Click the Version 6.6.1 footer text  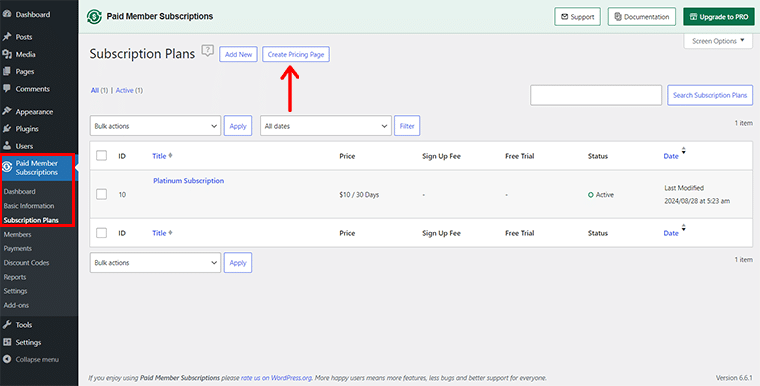[x=734, y=378]
